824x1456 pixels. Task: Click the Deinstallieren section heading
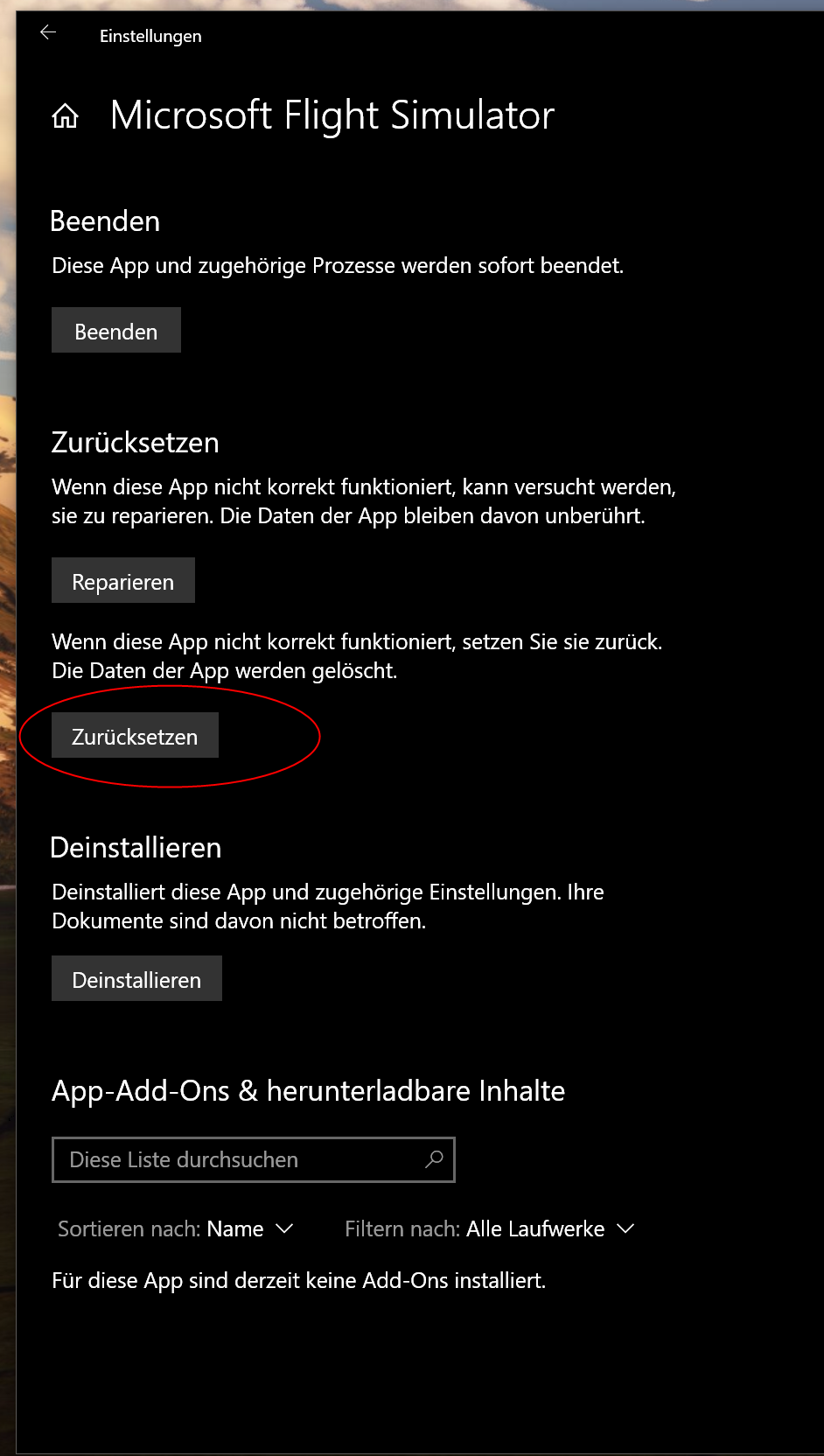pos(136,848)
